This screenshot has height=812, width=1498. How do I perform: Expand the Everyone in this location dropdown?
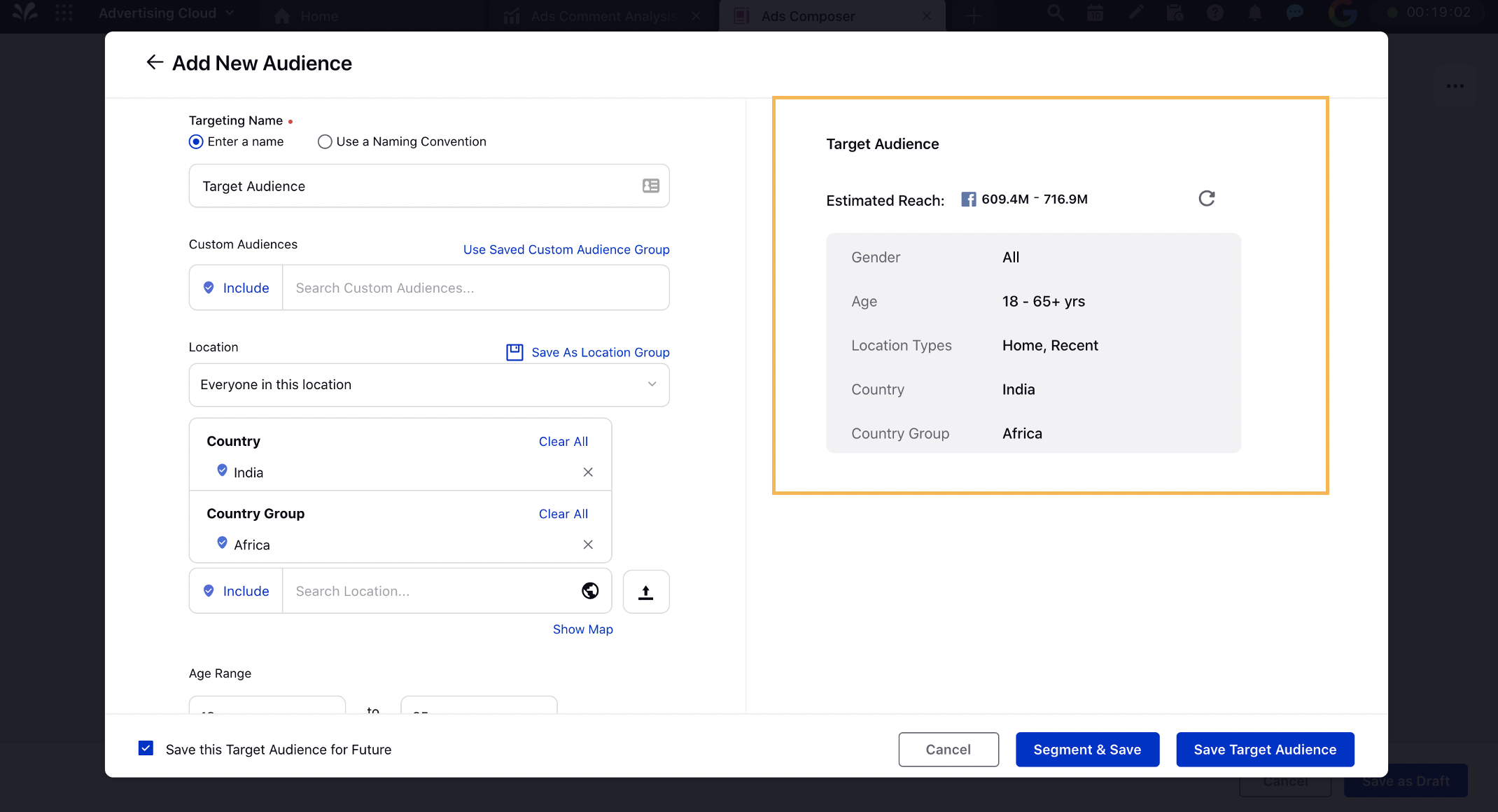pos(429,384)
